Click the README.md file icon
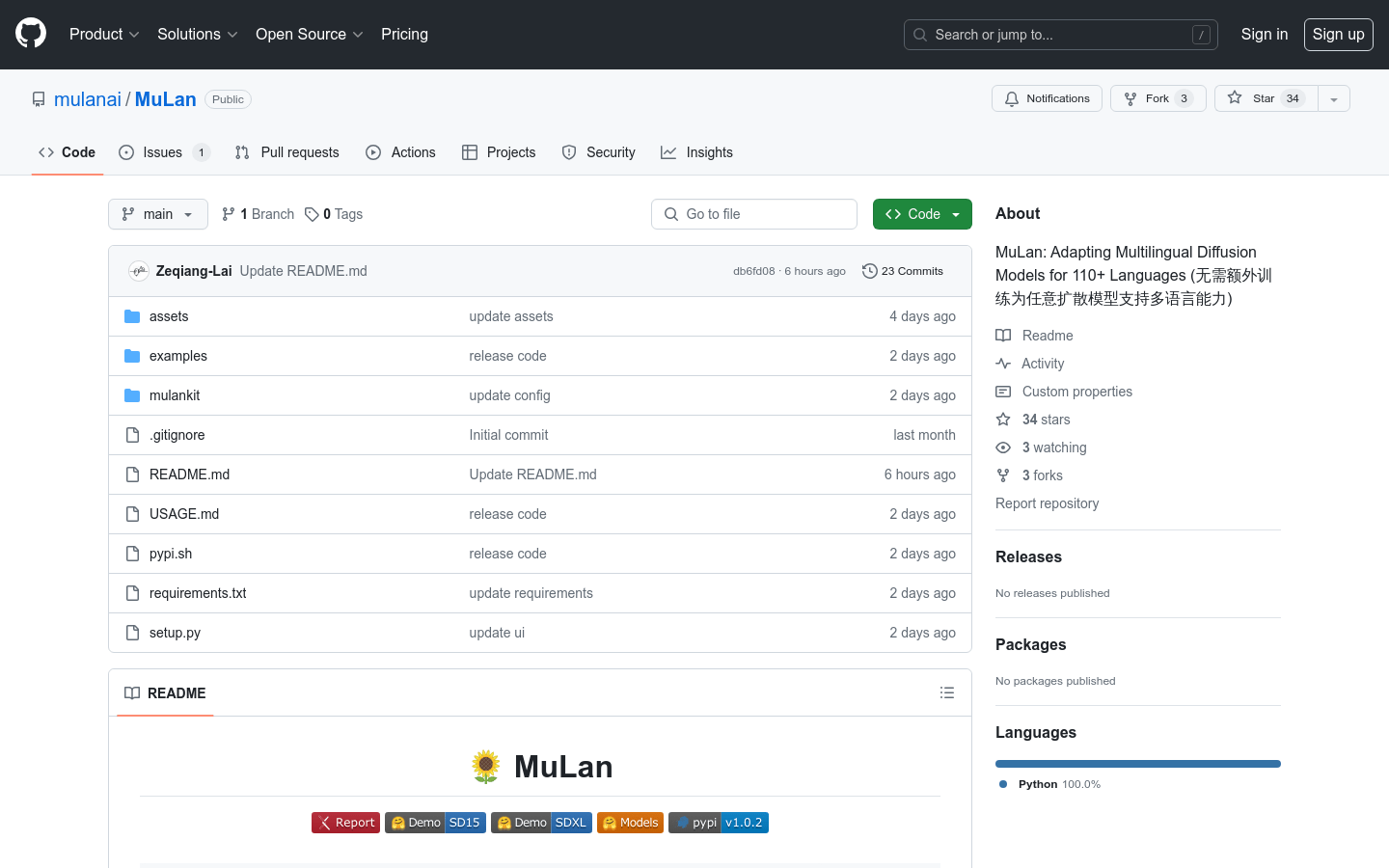 pos(133,475)
